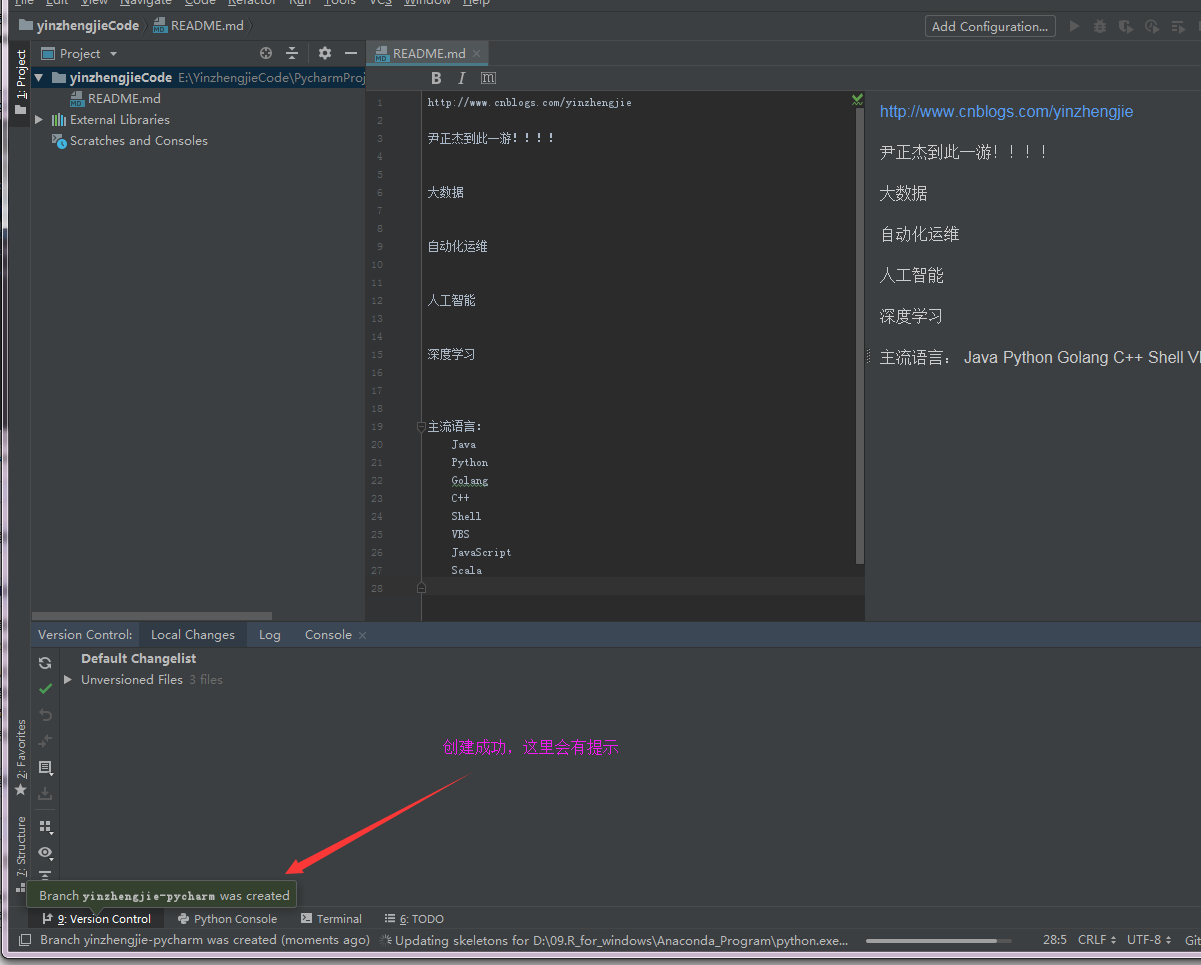1201x965 pixels.
Task: Toggle the tool window bars status icon
Action: tap(25, 940)
